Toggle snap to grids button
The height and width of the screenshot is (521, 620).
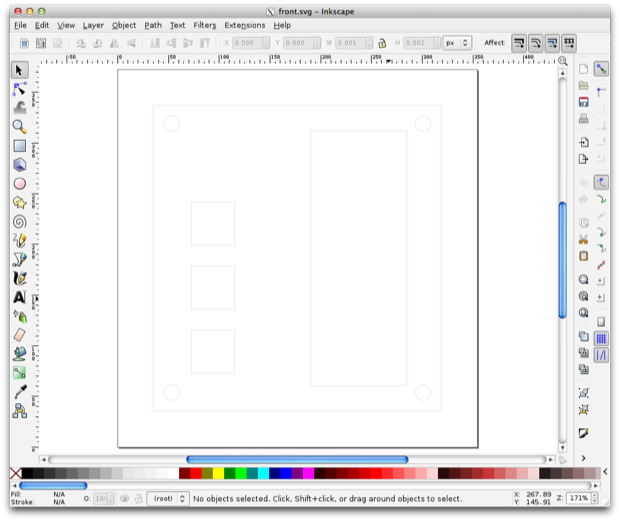point(601,339)
